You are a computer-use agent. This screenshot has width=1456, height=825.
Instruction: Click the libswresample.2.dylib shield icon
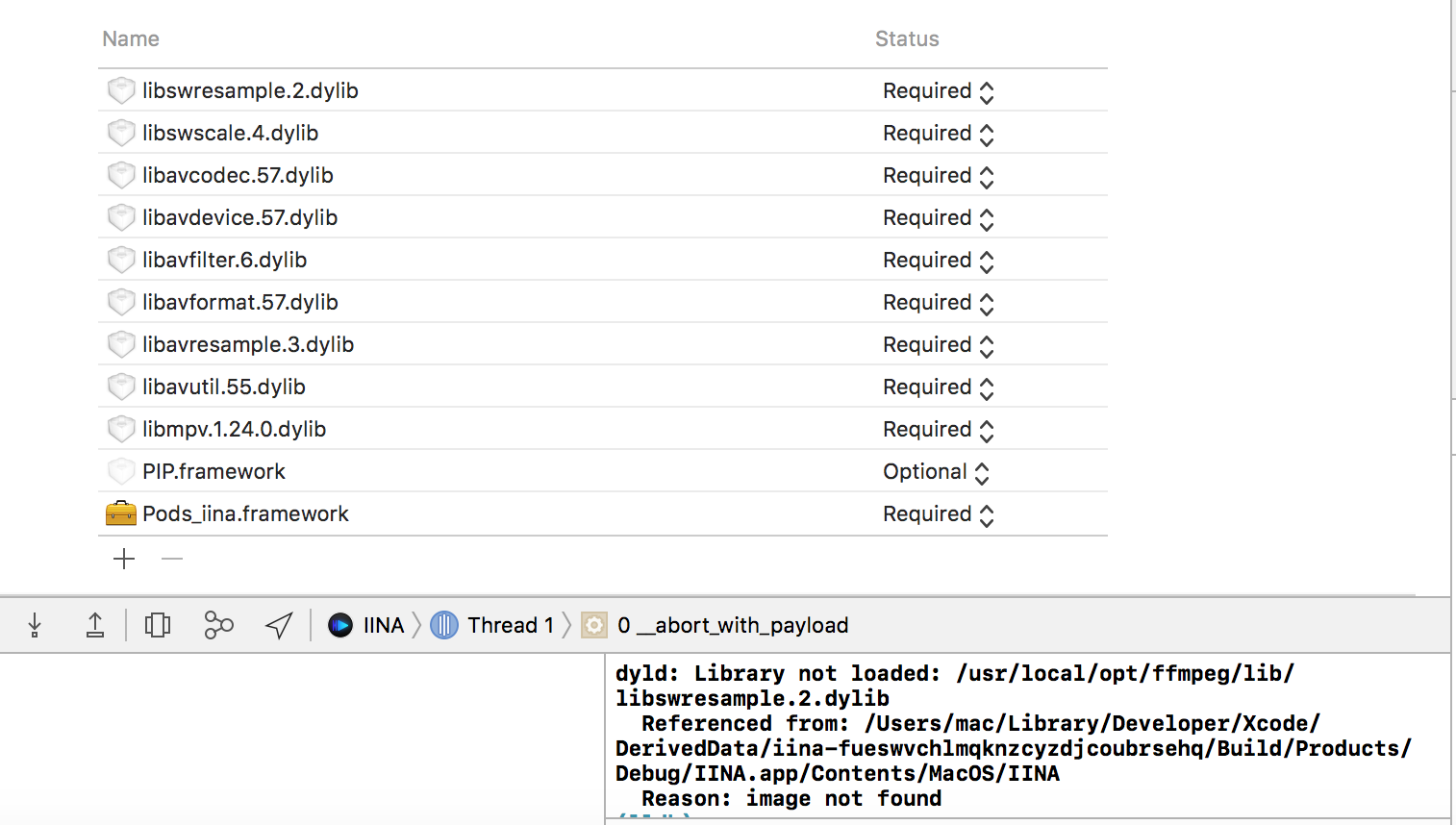tap(121, 90)
